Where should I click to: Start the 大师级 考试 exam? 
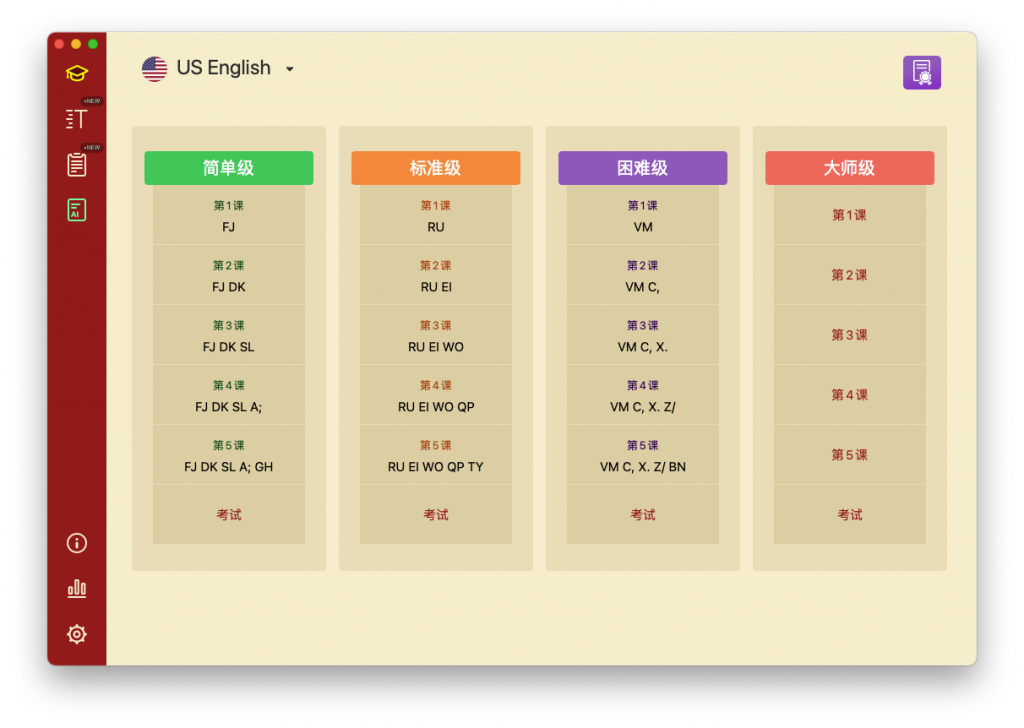click(x=850, y=514)
